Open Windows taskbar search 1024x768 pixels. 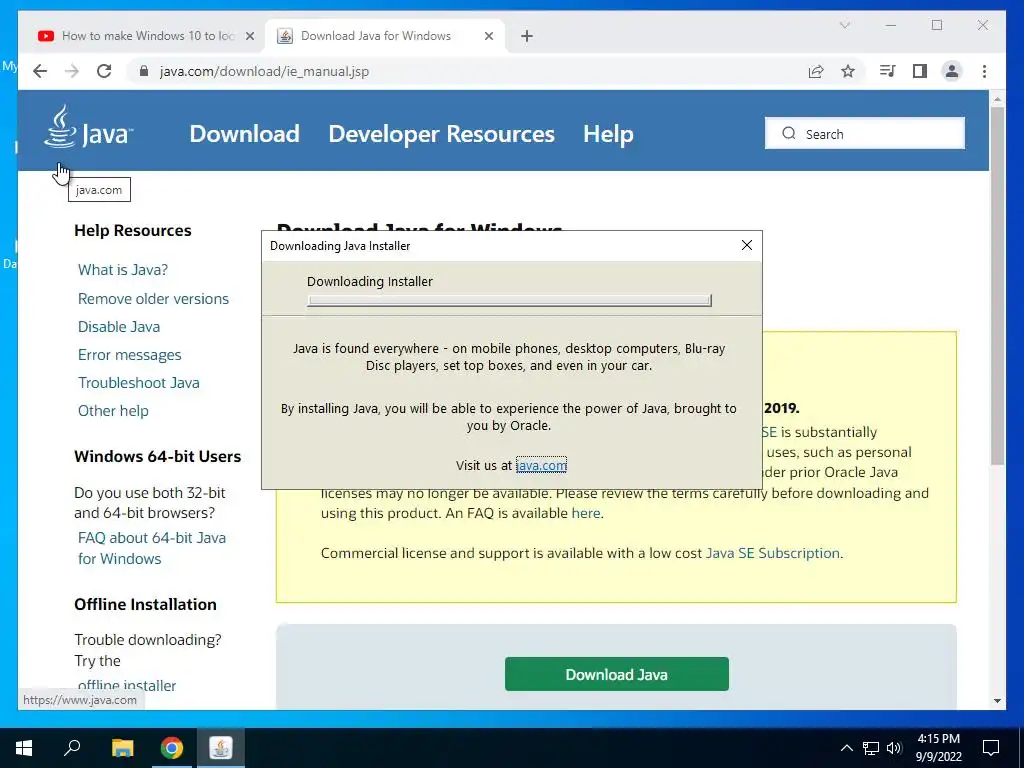(72, 748)
